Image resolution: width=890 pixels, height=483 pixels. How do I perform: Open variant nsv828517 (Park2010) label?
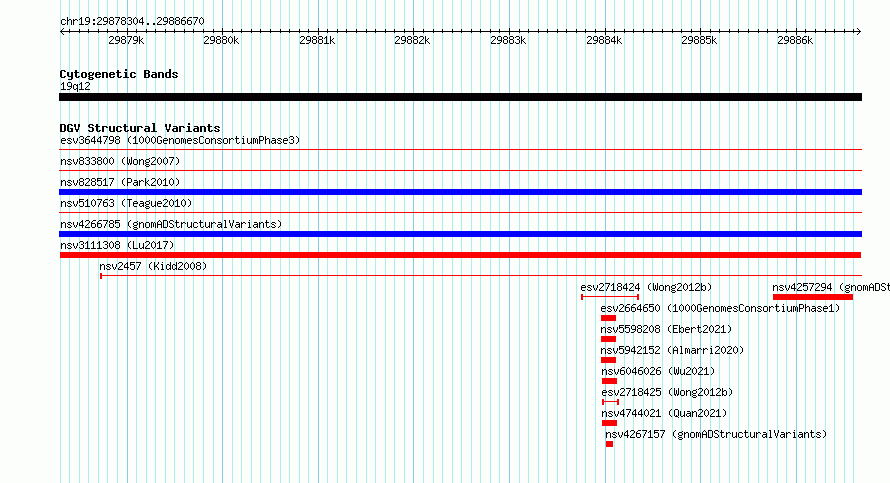120,182
